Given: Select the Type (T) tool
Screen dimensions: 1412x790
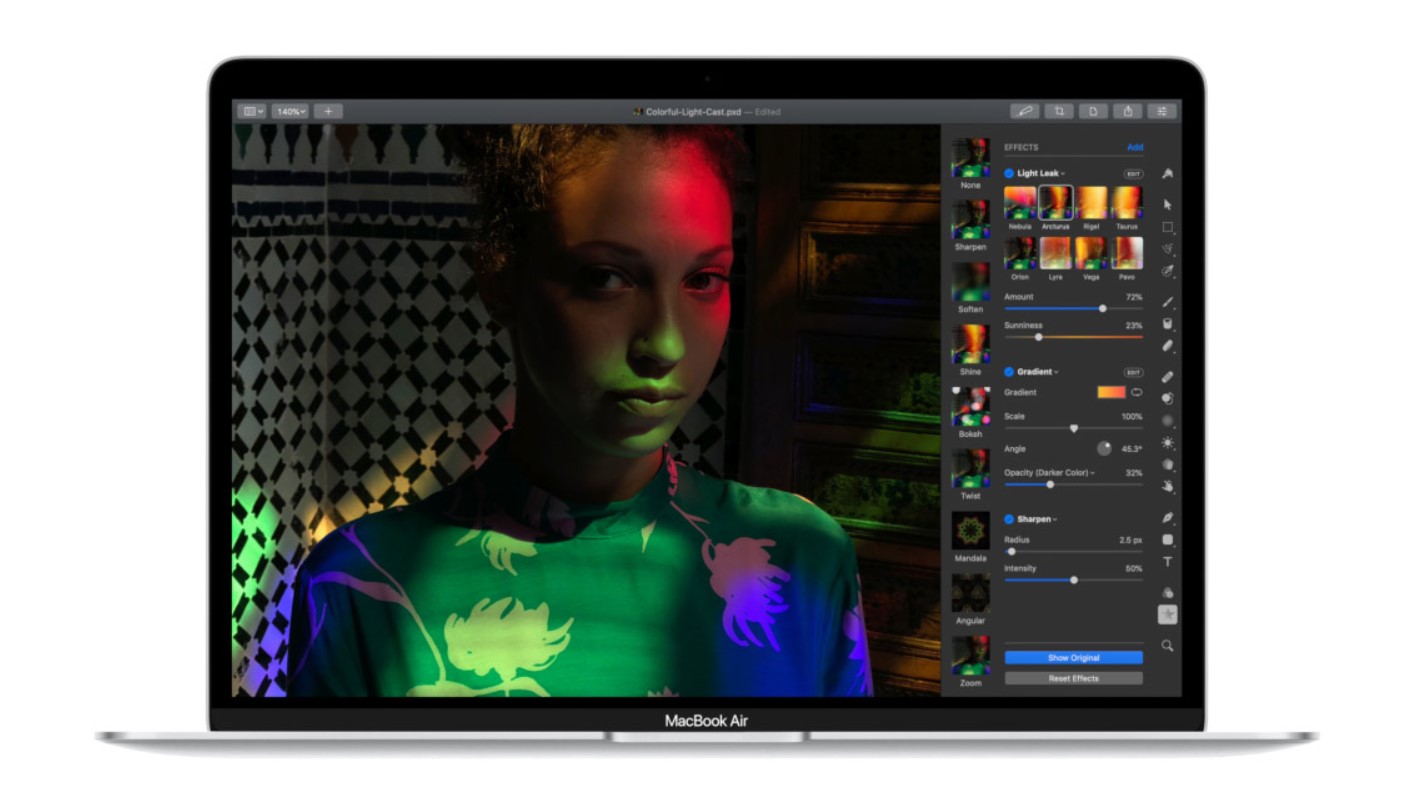Looking at the screenshot, I should coord(1167,563).
